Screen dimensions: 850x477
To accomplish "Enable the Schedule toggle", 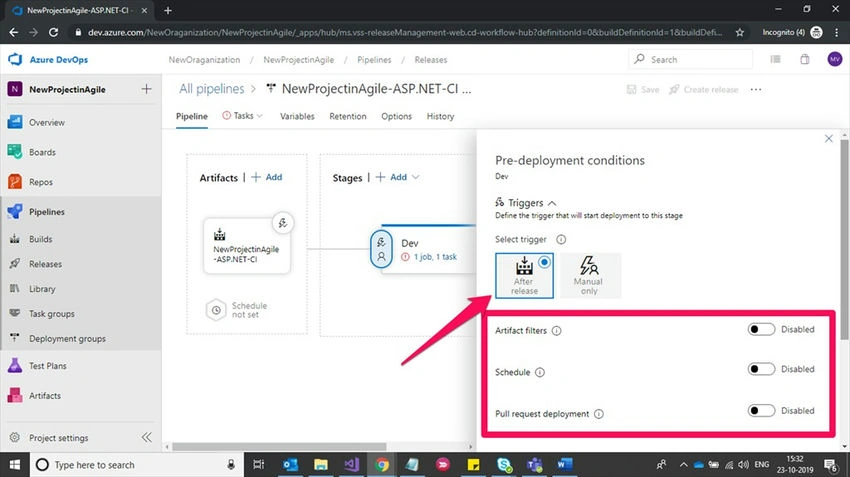I will click(761, 369).
